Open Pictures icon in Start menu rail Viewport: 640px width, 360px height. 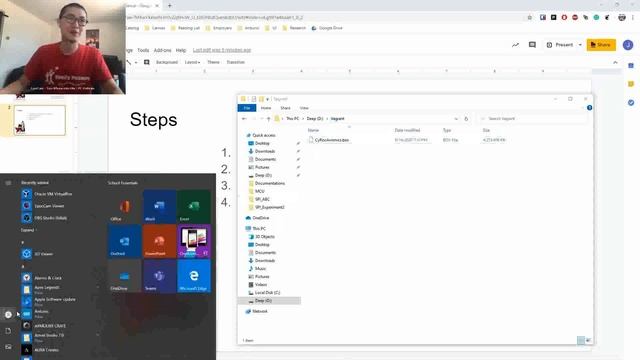pyautogui.click(x=8, y=347)
